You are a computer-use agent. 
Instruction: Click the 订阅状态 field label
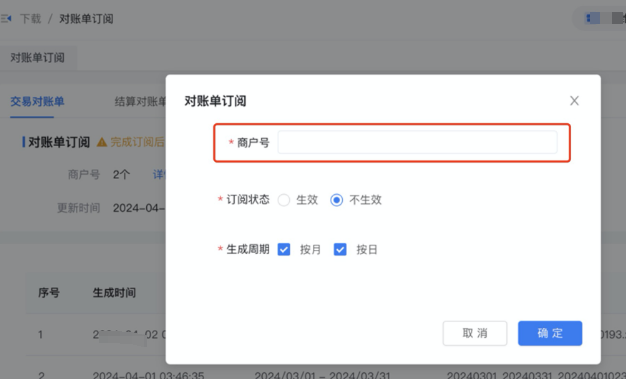[248, 199]
